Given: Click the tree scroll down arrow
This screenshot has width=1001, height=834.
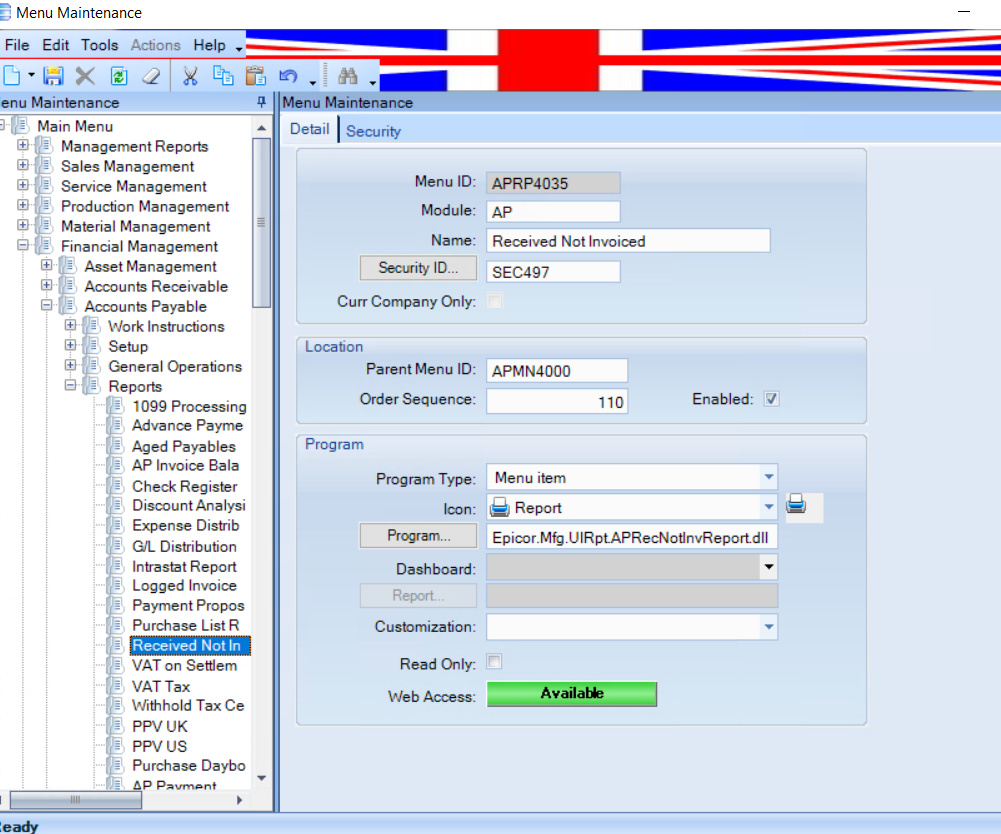Looking at the screenshot, I should [261, 778].
